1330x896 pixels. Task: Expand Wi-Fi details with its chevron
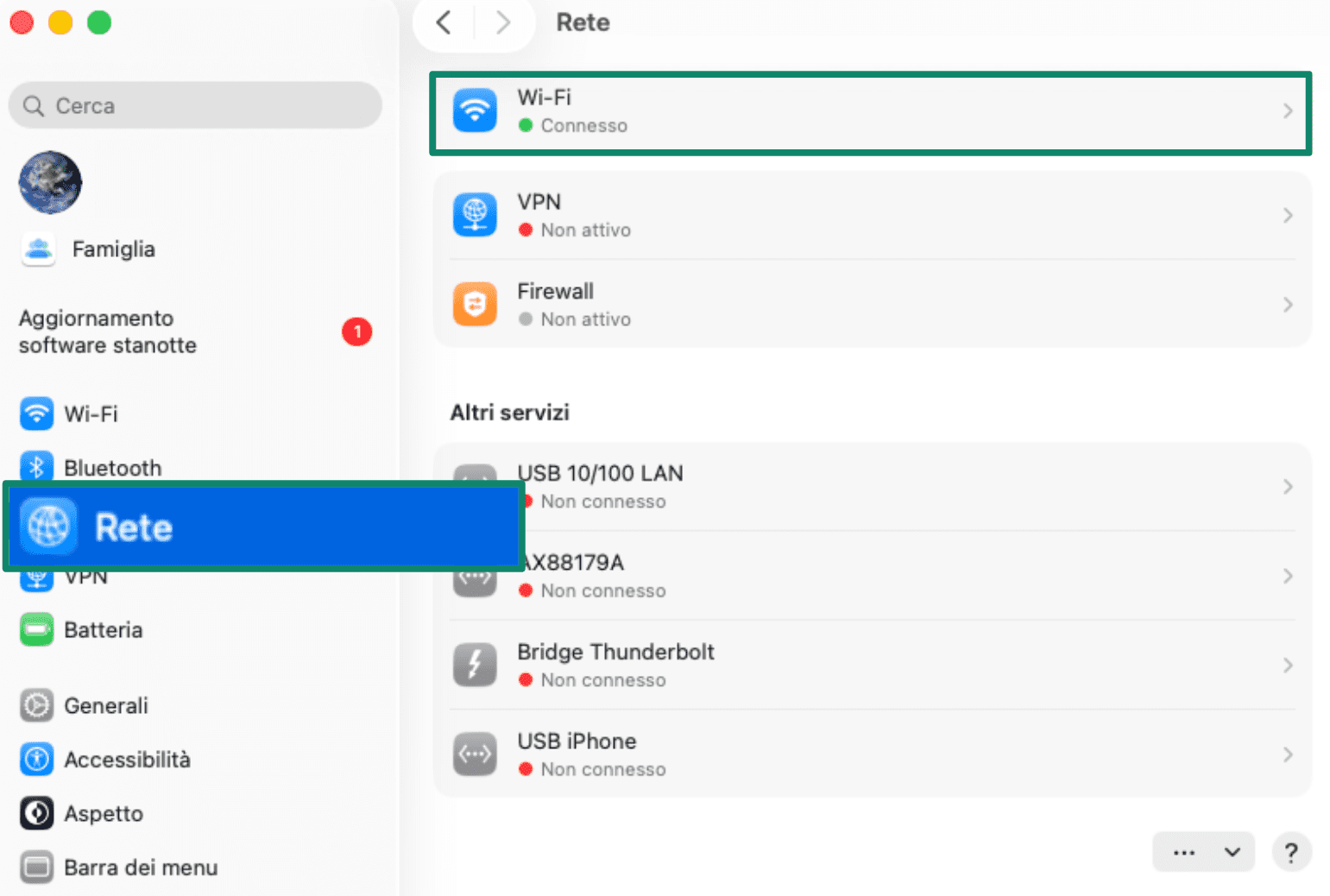[x=1288, y=110]
